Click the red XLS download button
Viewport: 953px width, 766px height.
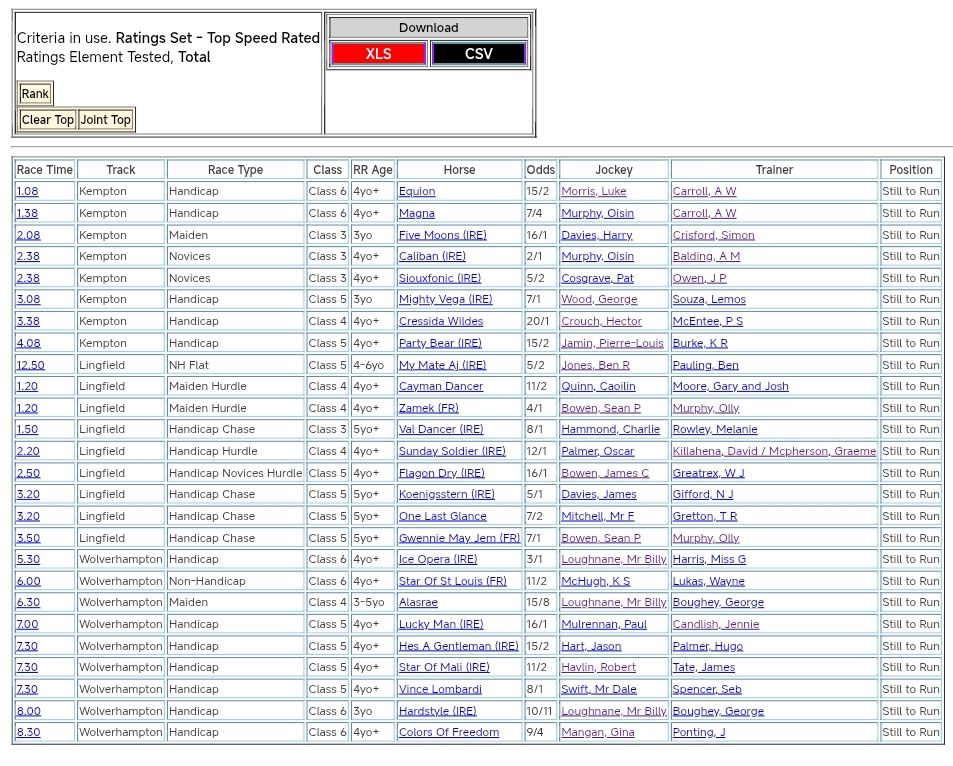[x=378, y=54]
